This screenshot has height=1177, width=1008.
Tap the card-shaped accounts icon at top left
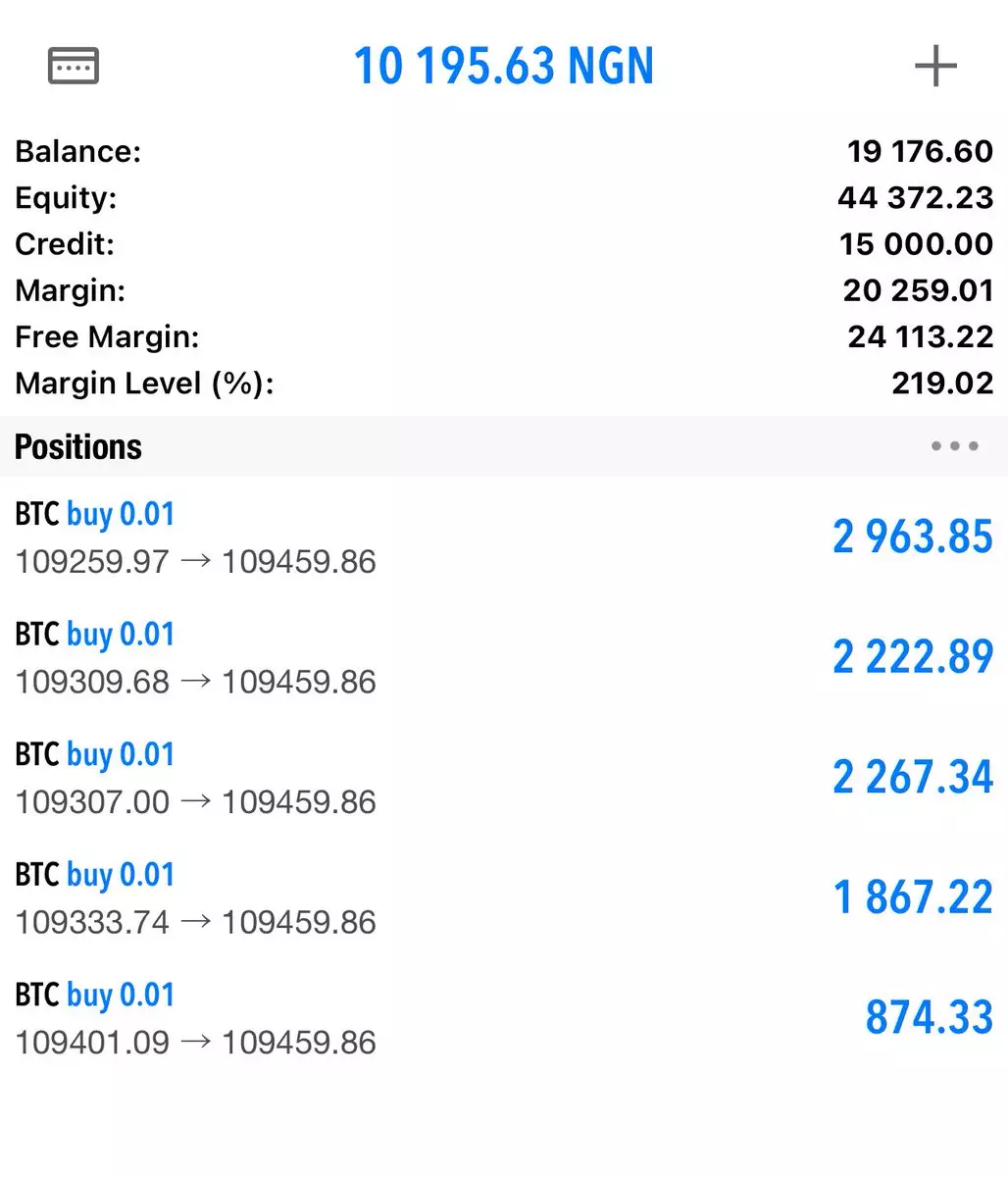(74, 66)
